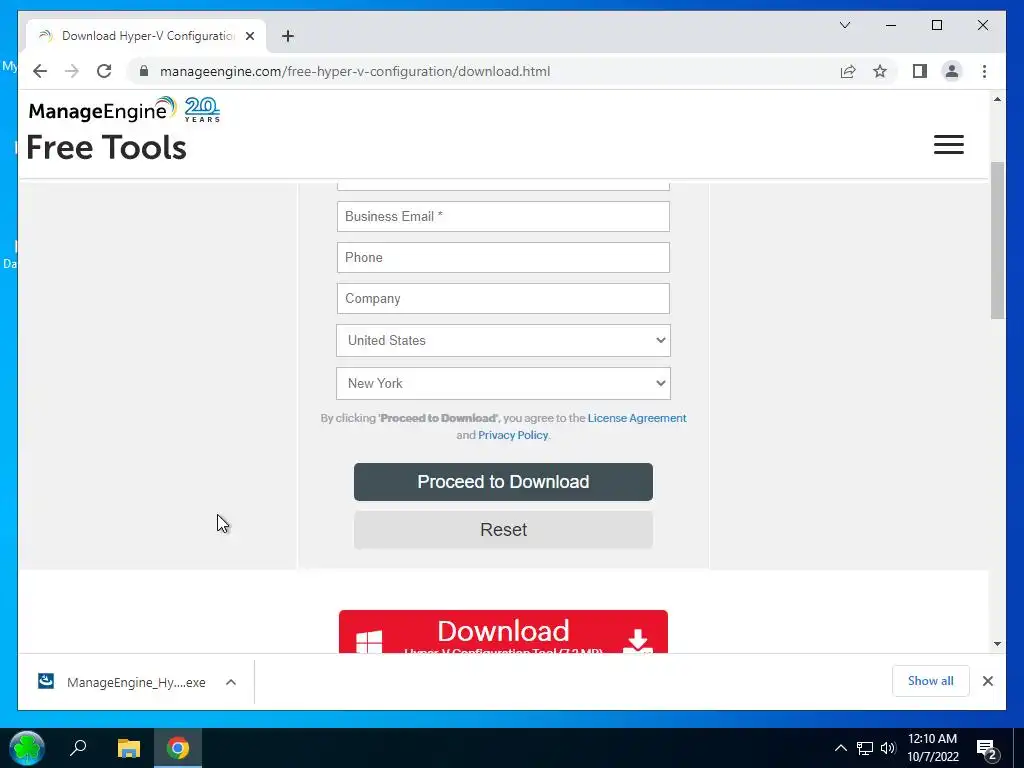The height and width of the screenshot is (768, 1024).
Task: Close the Download Hyper-V Configuration tab
Action: (249, 36)
